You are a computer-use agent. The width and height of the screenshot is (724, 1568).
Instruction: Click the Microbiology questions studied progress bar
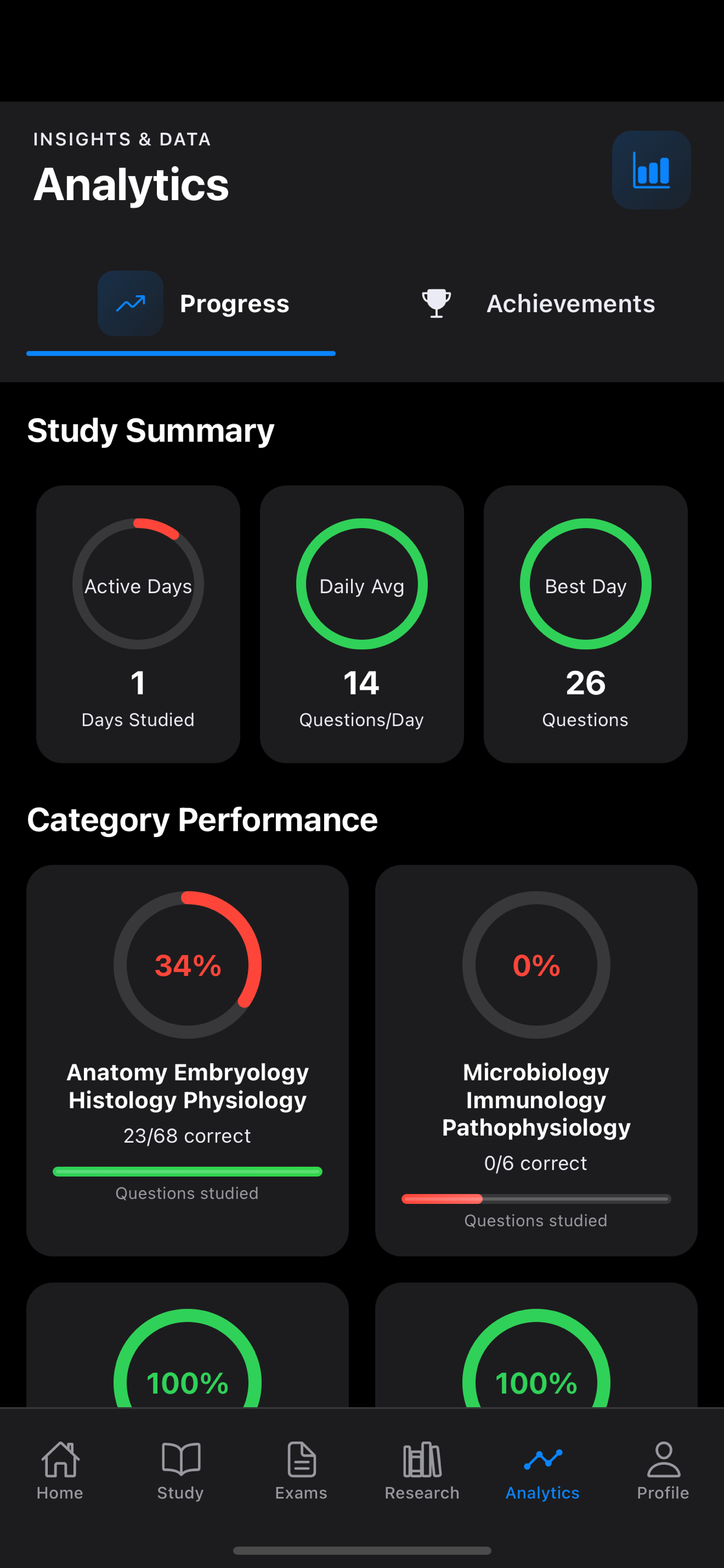[x=535, y=1199]
